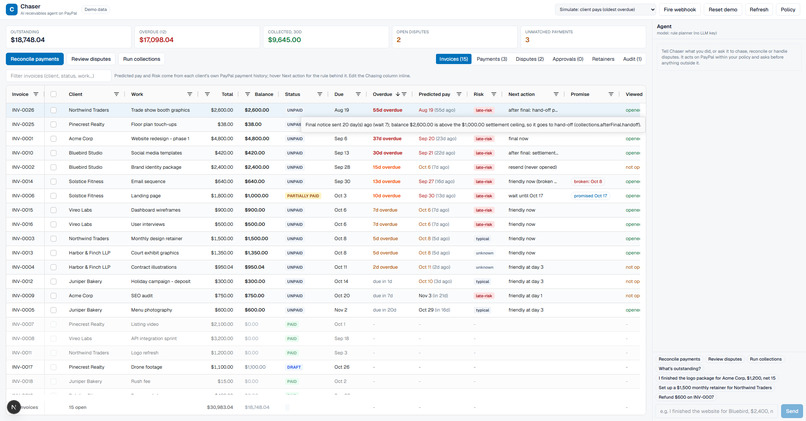Click the Chaser logo icon
Viewport: 806px width, 421px height.
click(12, 9)
